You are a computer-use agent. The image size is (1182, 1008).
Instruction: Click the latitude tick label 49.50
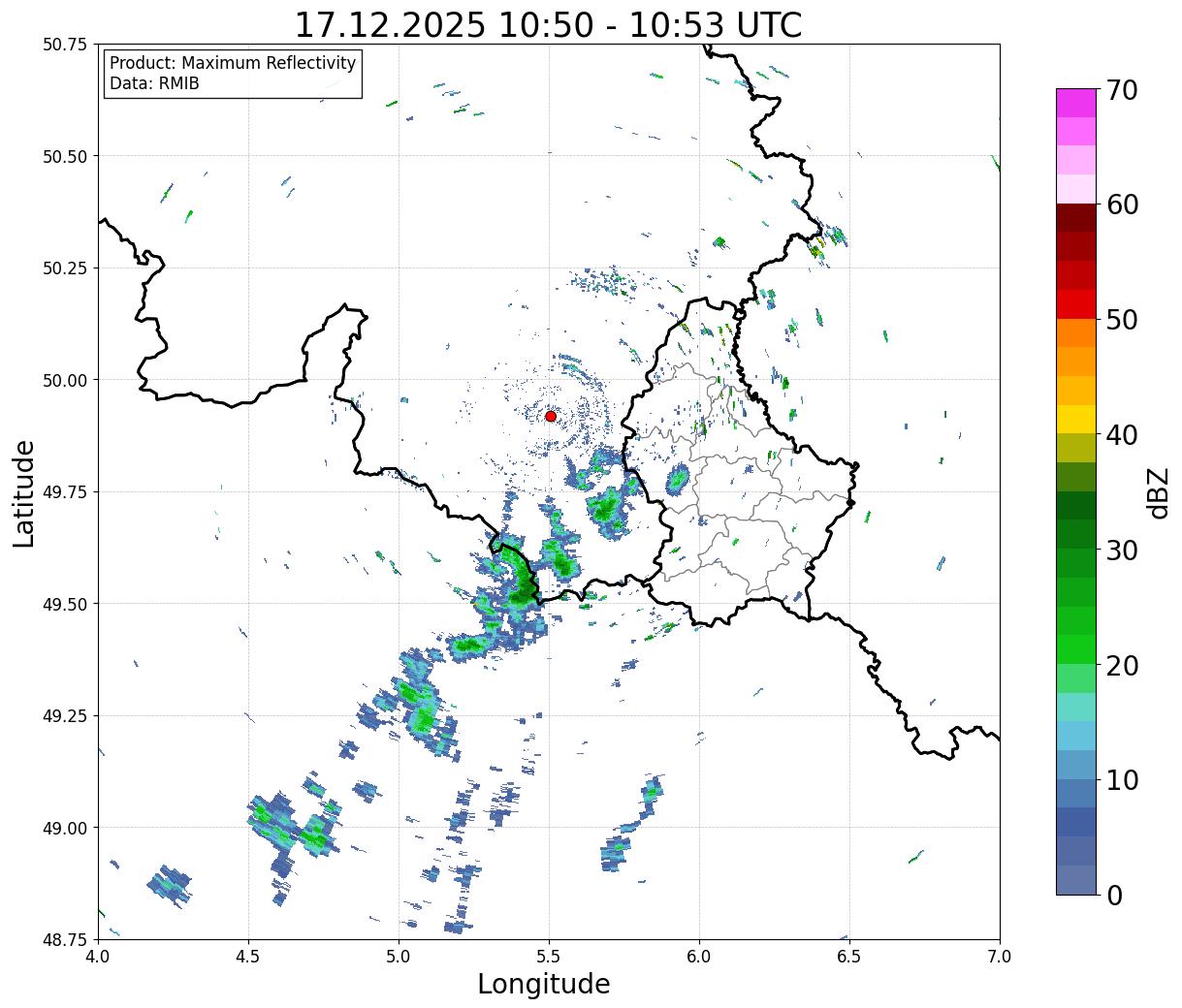point(64,604)
